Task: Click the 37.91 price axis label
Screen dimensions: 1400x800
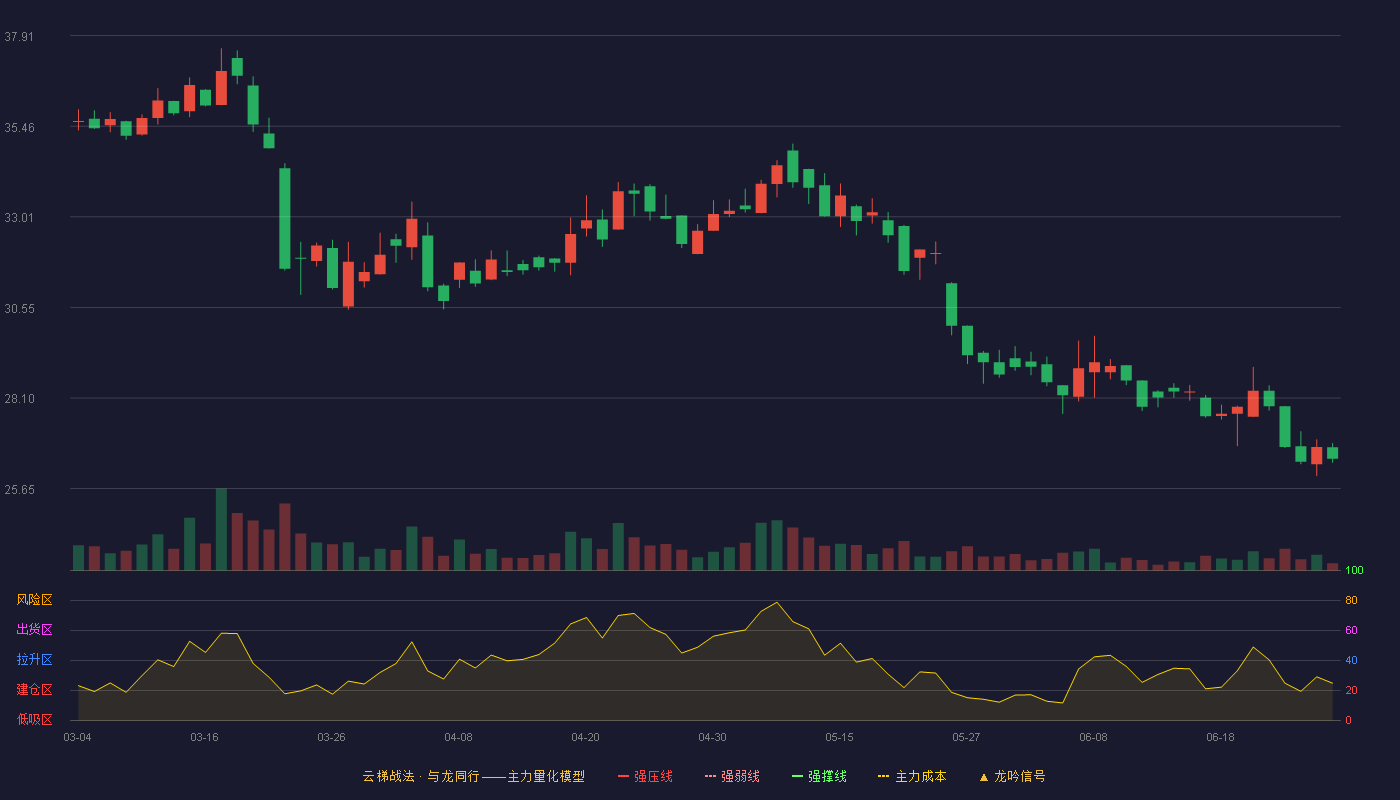Action: (19, 36)
